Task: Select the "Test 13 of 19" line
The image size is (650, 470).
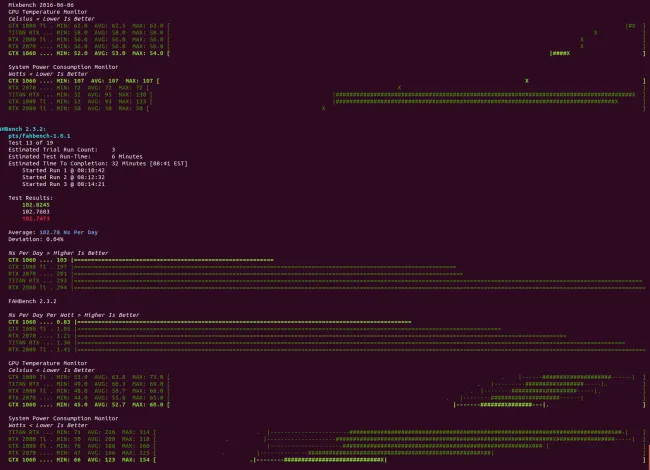Action: pyautogui.click(x=31, y=143)
